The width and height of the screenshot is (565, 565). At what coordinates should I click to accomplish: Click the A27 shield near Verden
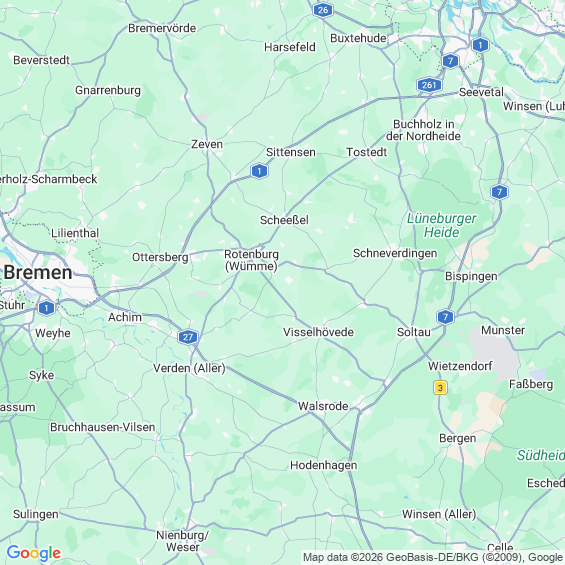[x=188, y=337]
